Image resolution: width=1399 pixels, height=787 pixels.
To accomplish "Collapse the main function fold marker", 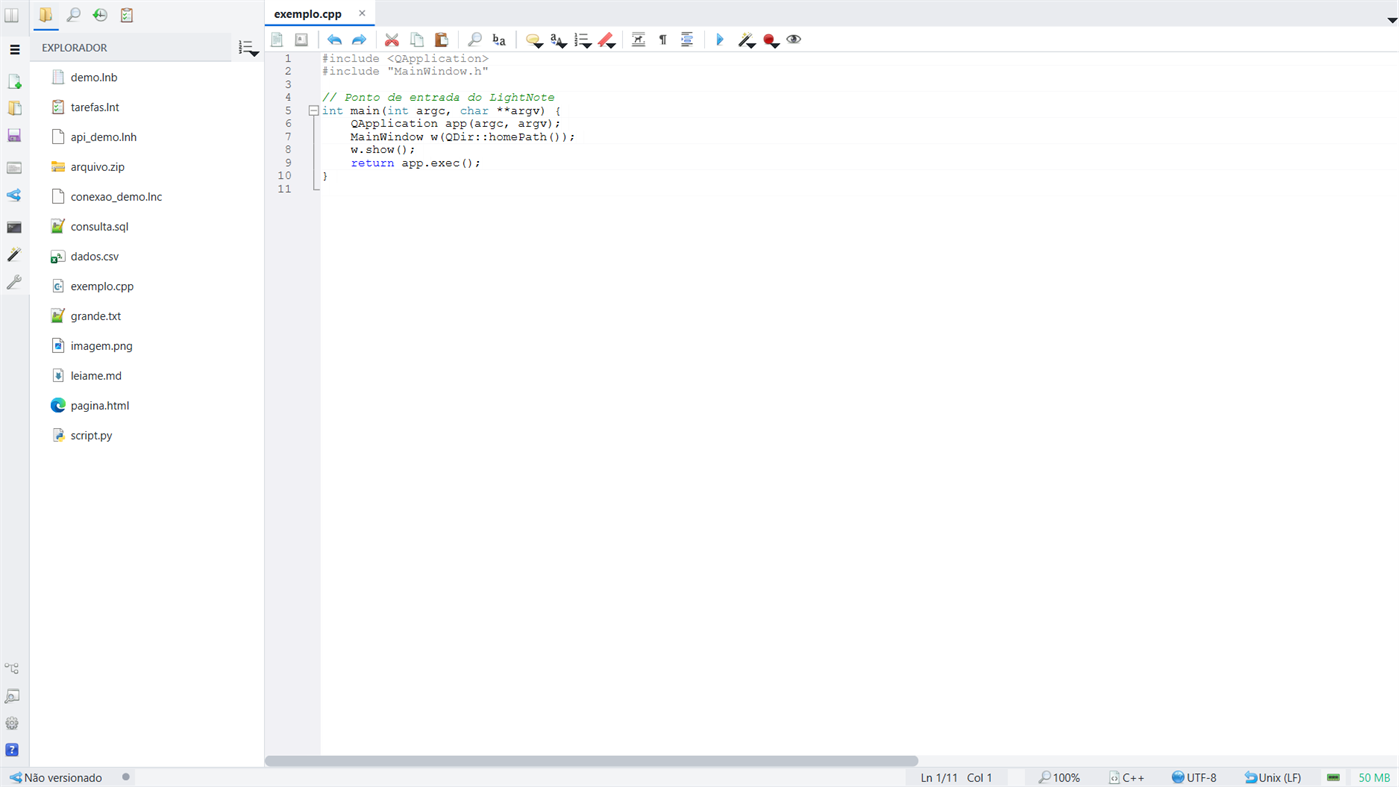I will point(314,111).
